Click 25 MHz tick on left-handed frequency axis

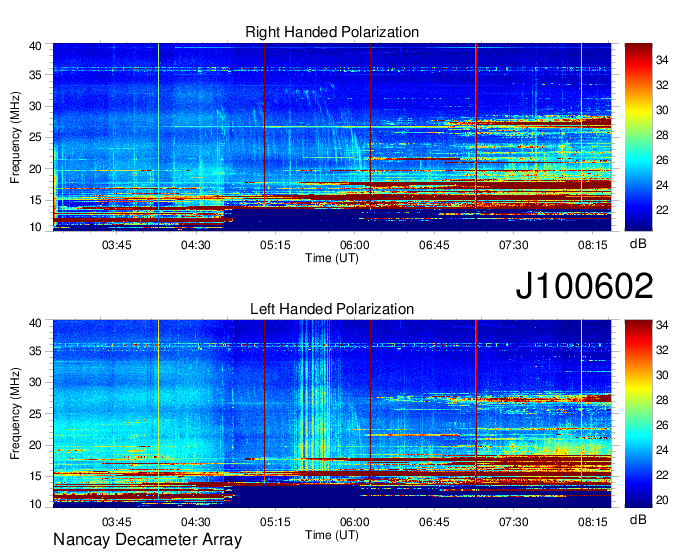(x=35, y=414)
